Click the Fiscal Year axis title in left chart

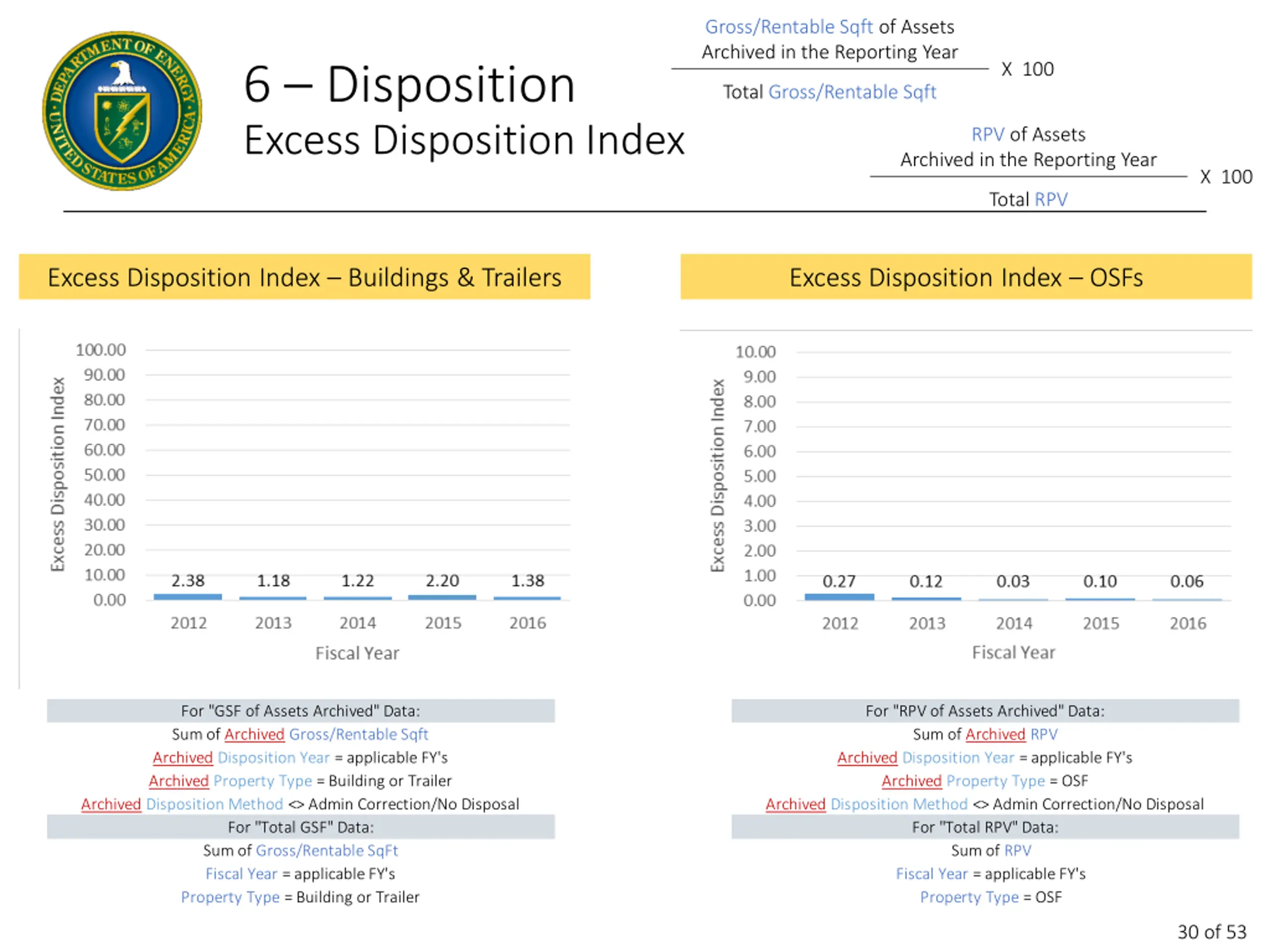tap(357, 653)
